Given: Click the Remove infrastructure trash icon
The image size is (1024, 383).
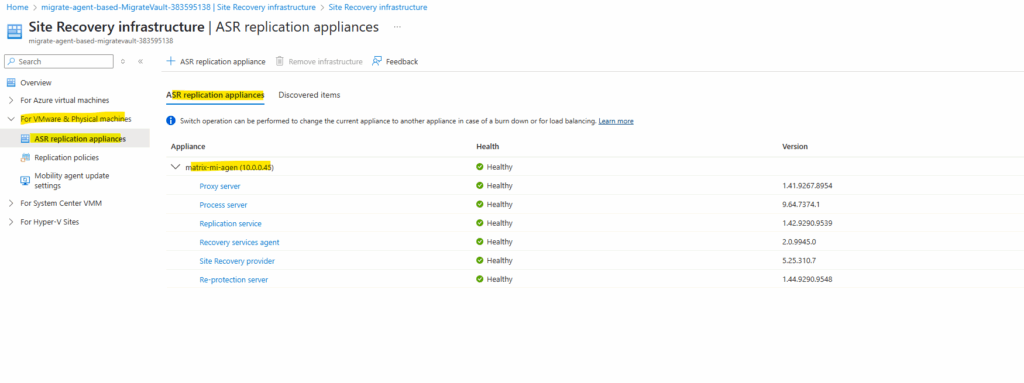Looking at the screenshot, I should pyautogui.click(x=280, y=61).
